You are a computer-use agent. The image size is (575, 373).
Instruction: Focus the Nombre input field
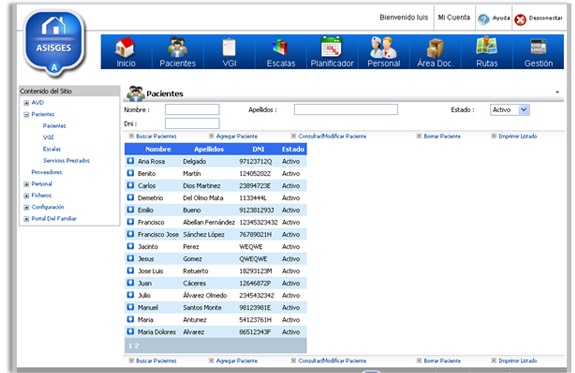(192, 109)
